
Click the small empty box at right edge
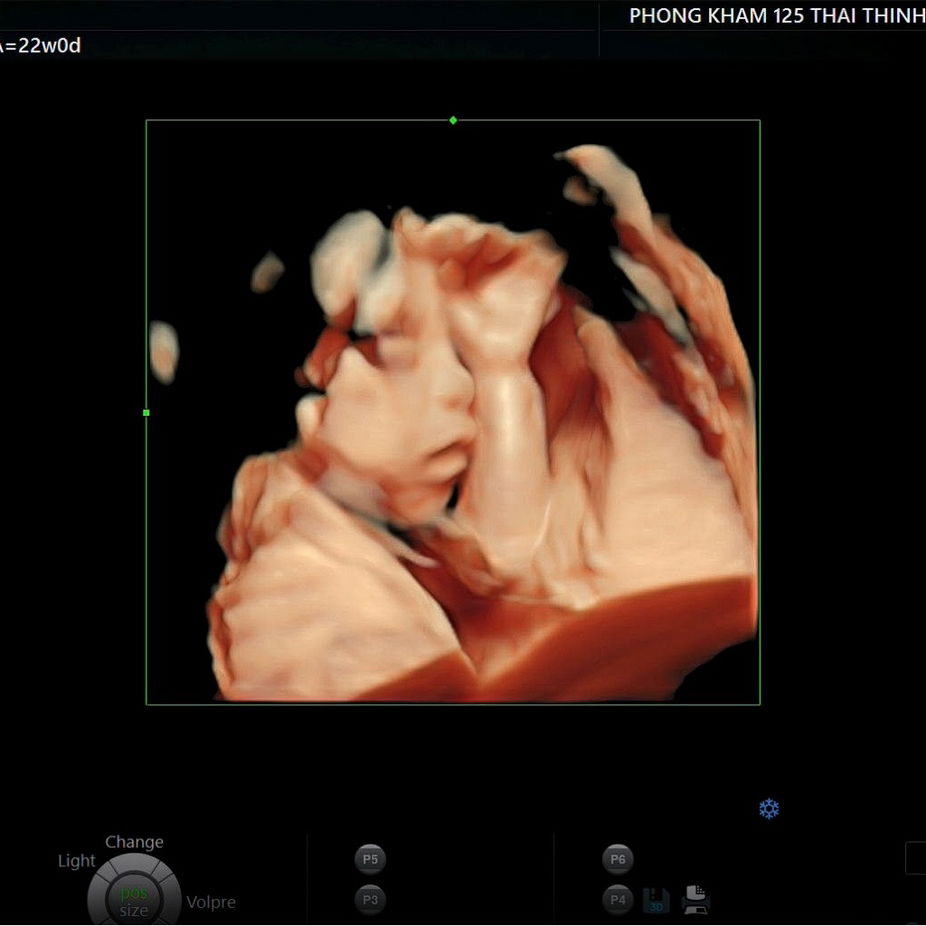tap(916, 858)
